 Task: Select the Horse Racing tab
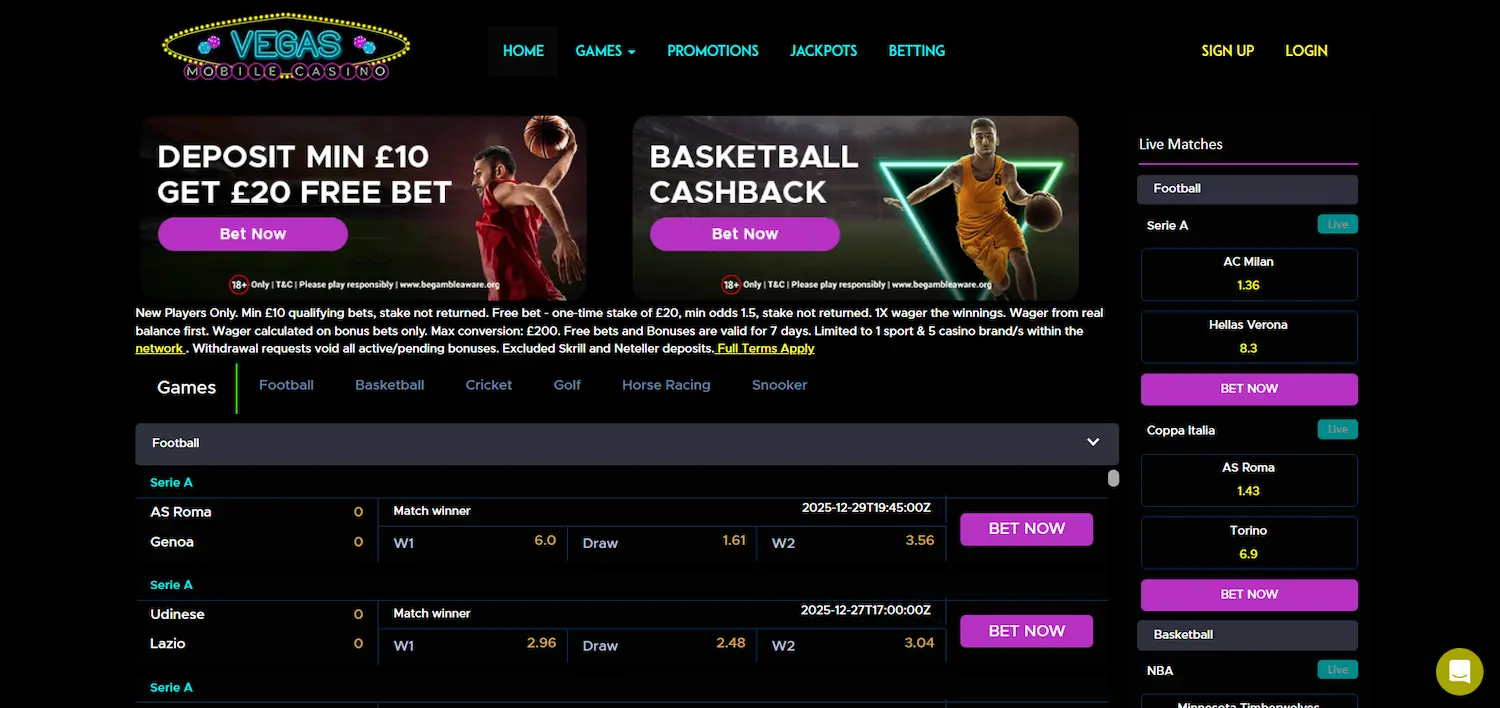coord(665,385)
